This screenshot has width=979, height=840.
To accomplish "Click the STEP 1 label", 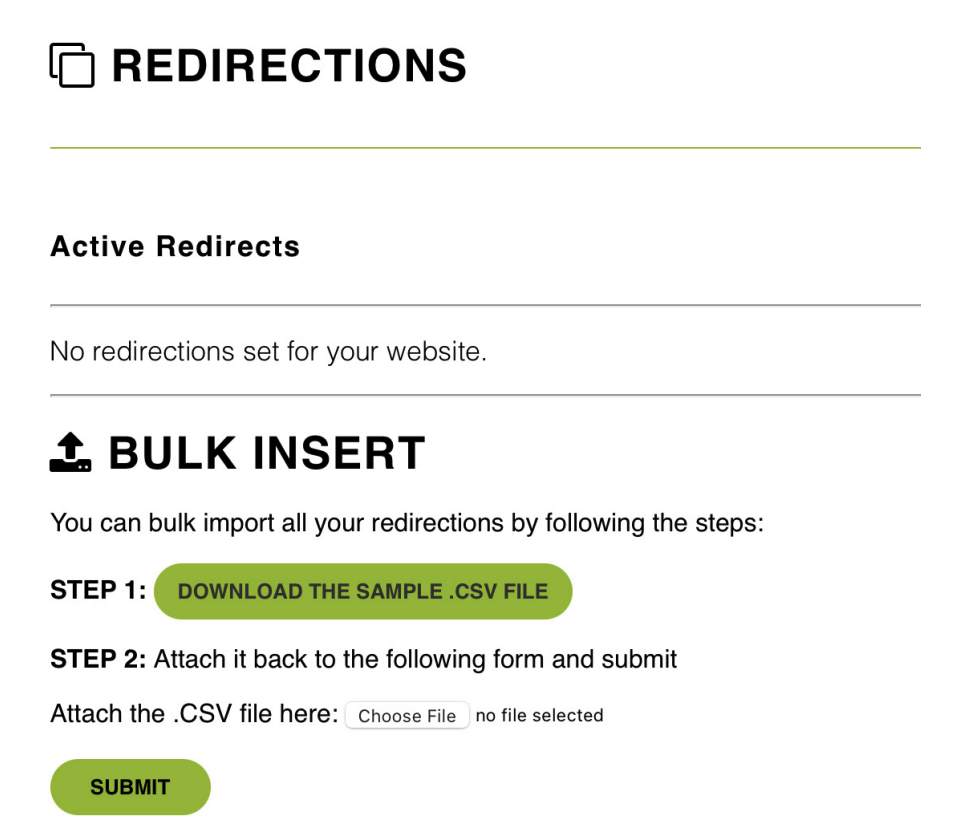I will point(98,591).
